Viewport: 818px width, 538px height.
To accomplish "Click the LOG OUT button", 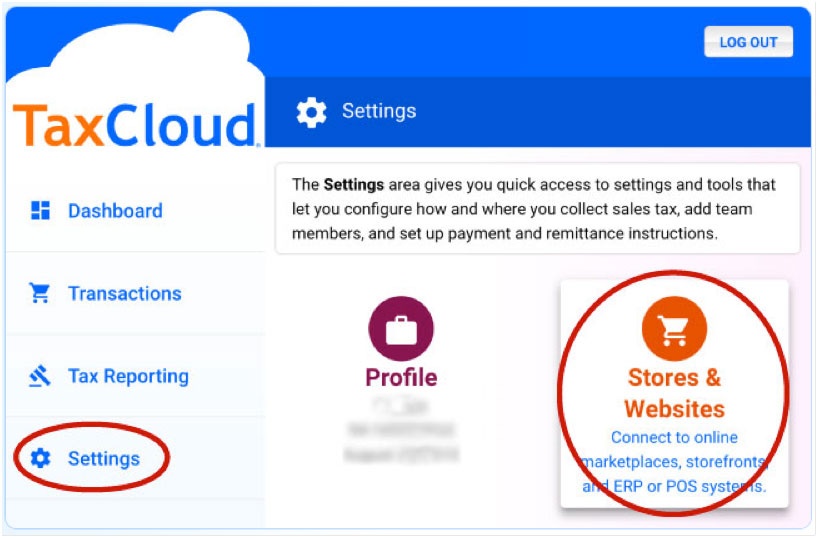I will (x=748, y=42).
